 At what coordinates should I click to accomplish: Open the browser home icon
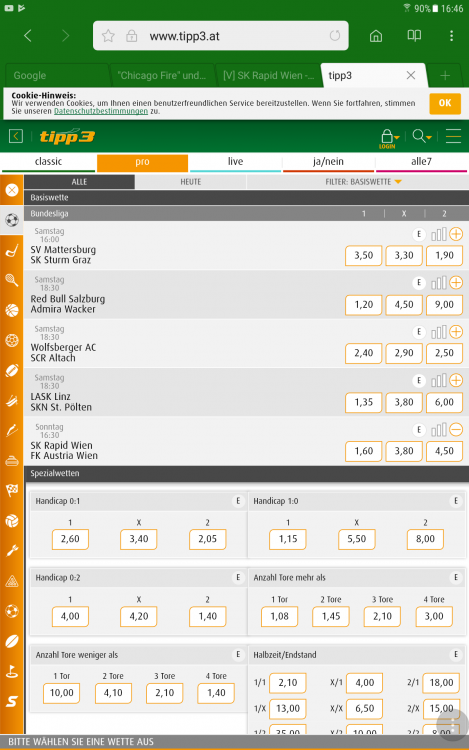point(376,36)
